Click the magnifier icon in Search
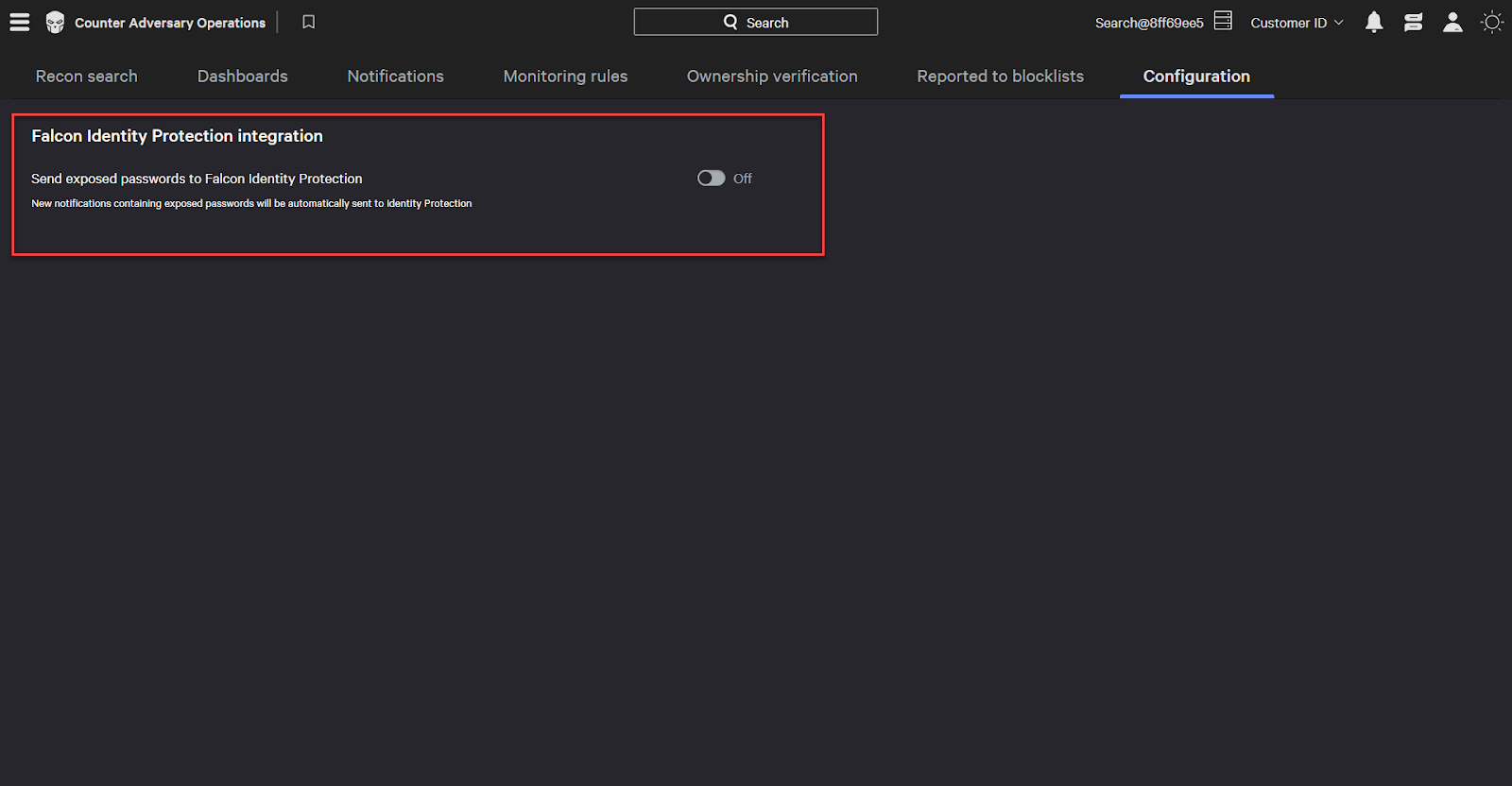The width and height of the screenshot is (1512, 786). tap(730, 22)
